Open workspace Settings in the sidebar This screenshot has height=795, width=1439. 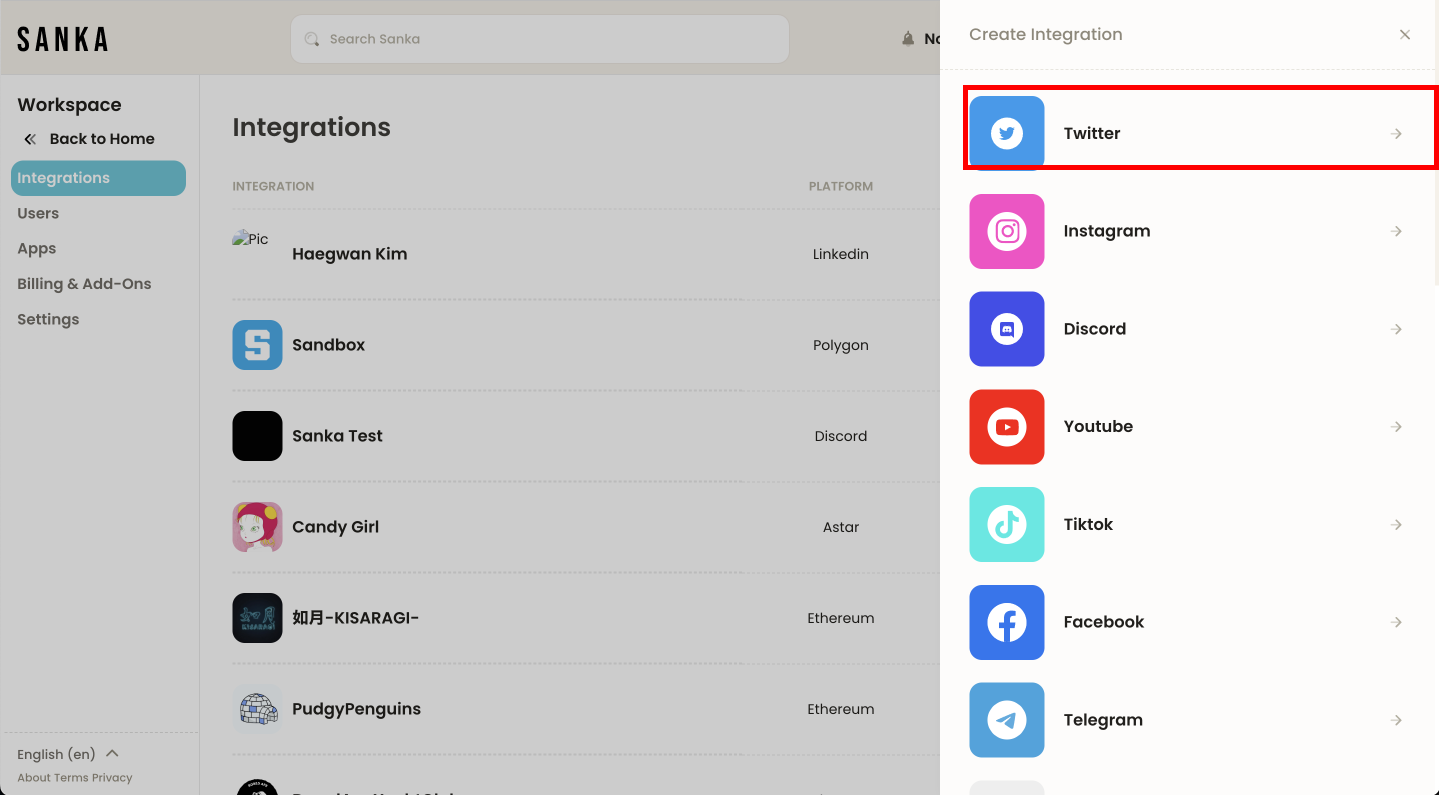[48, 320]
